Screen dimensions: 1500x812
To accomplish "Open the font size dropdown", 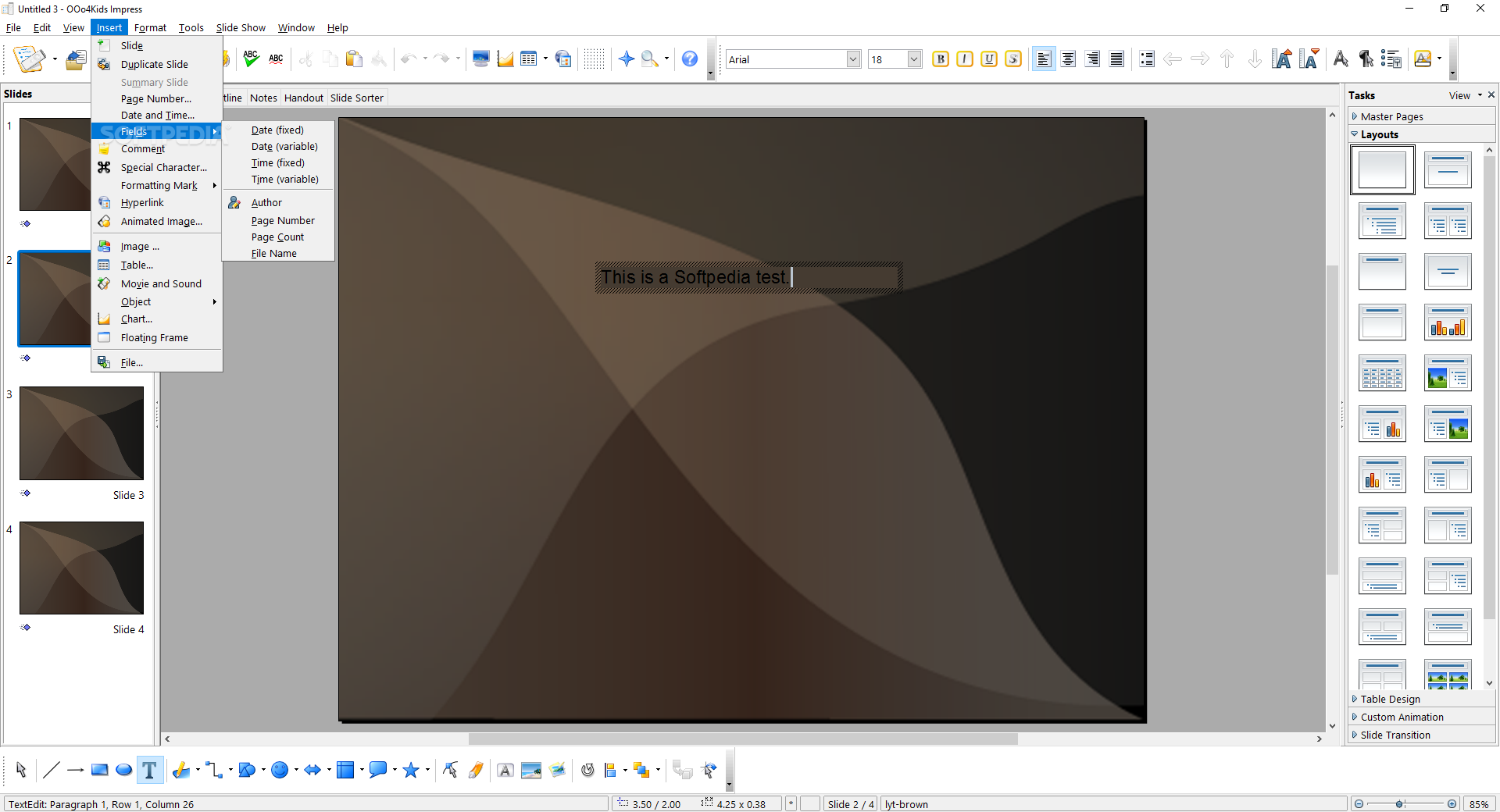I will [915, 59].
